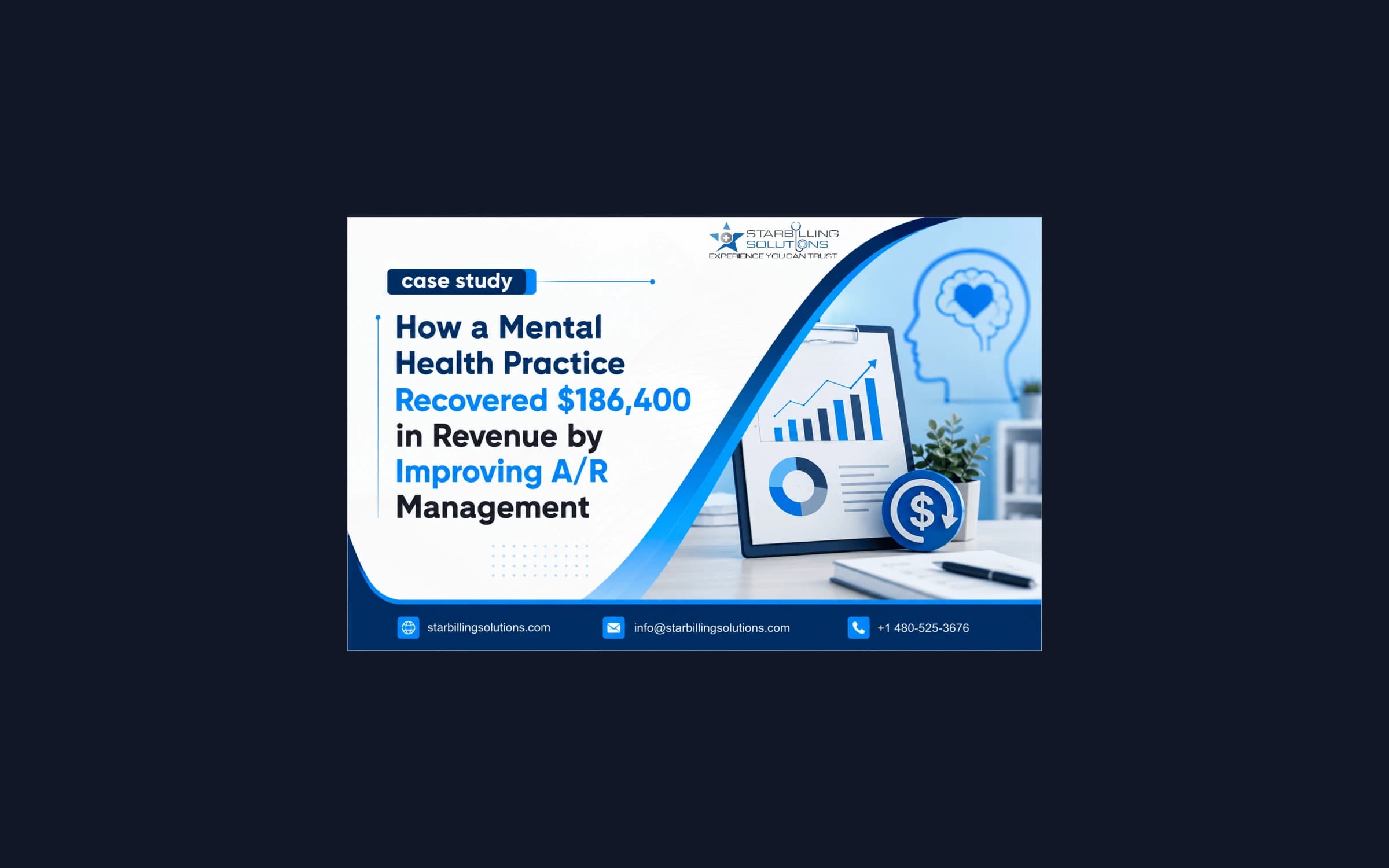The height and width of the screenshot is (868, 1389).
Task: Click 'EXPERIENCE YOU CAN TRUST' tagline
Action: [773, 256]
